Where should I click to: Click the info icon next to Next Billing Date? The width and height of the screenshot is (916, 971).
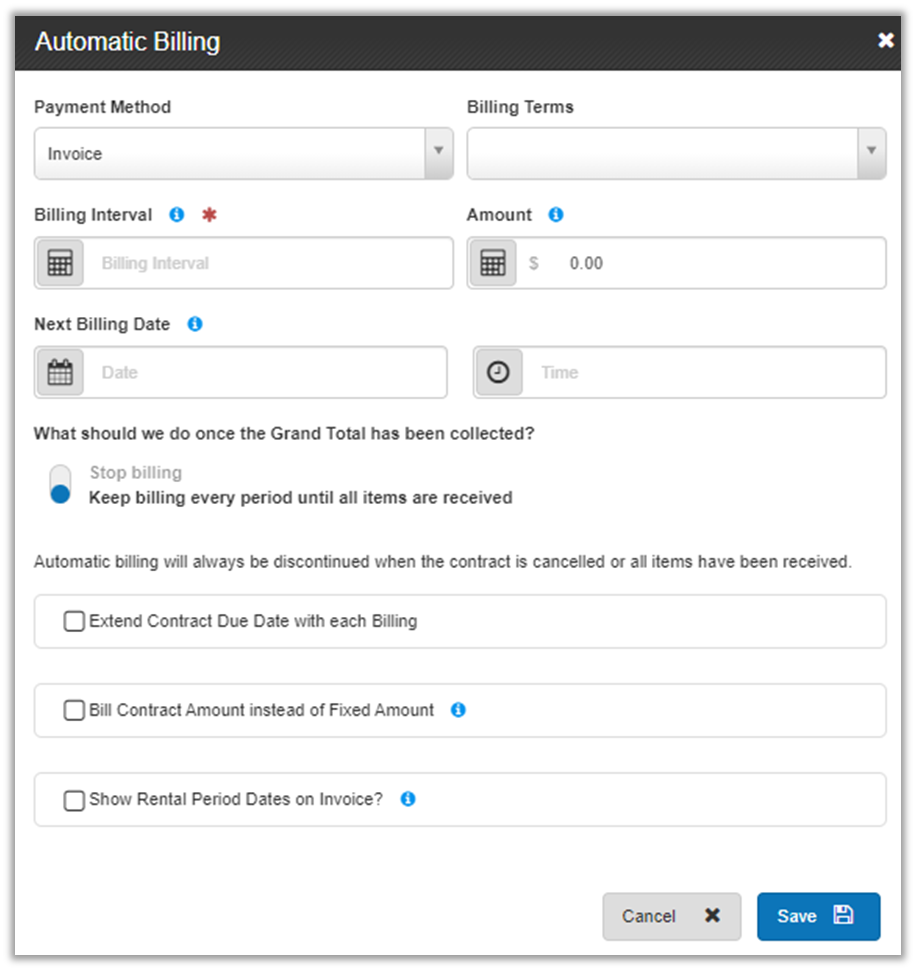tap(195, 324)
